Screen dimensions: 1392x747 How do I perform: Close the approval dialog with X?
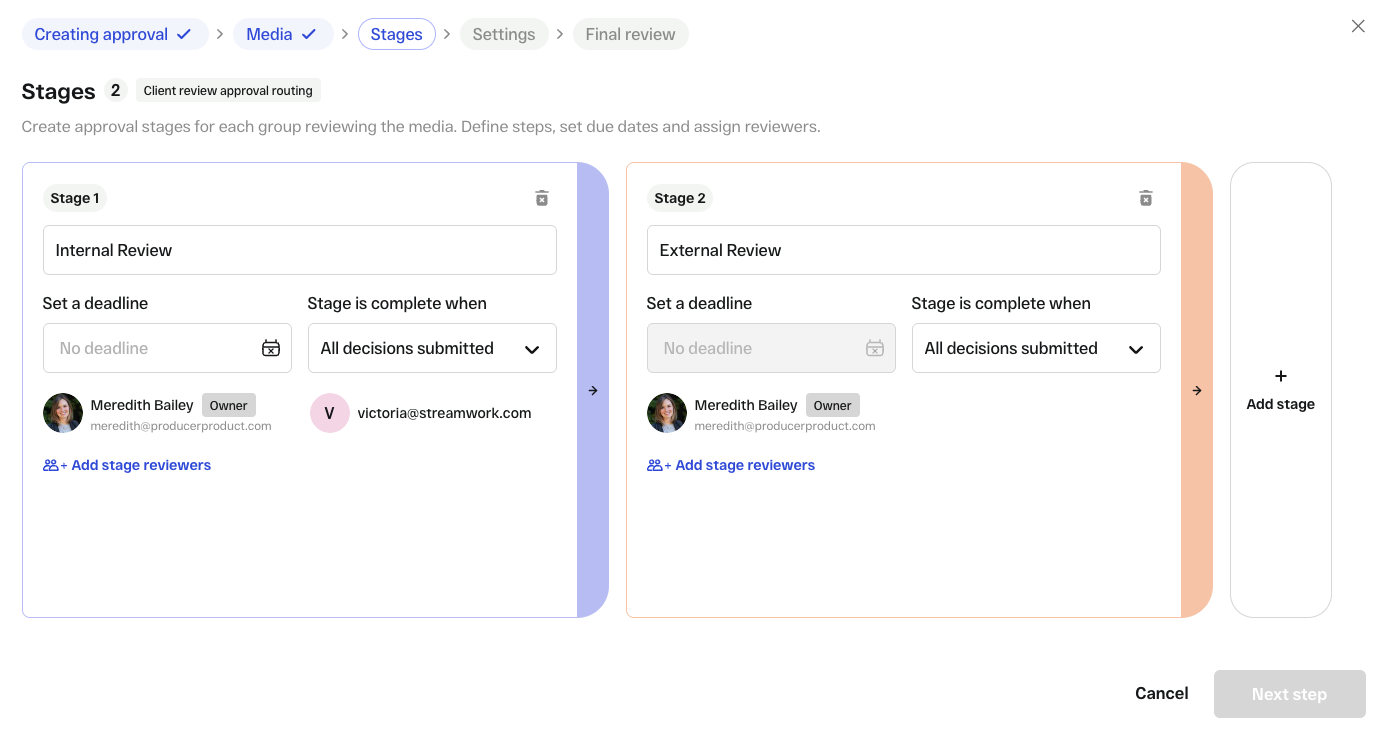[1358, 26]
